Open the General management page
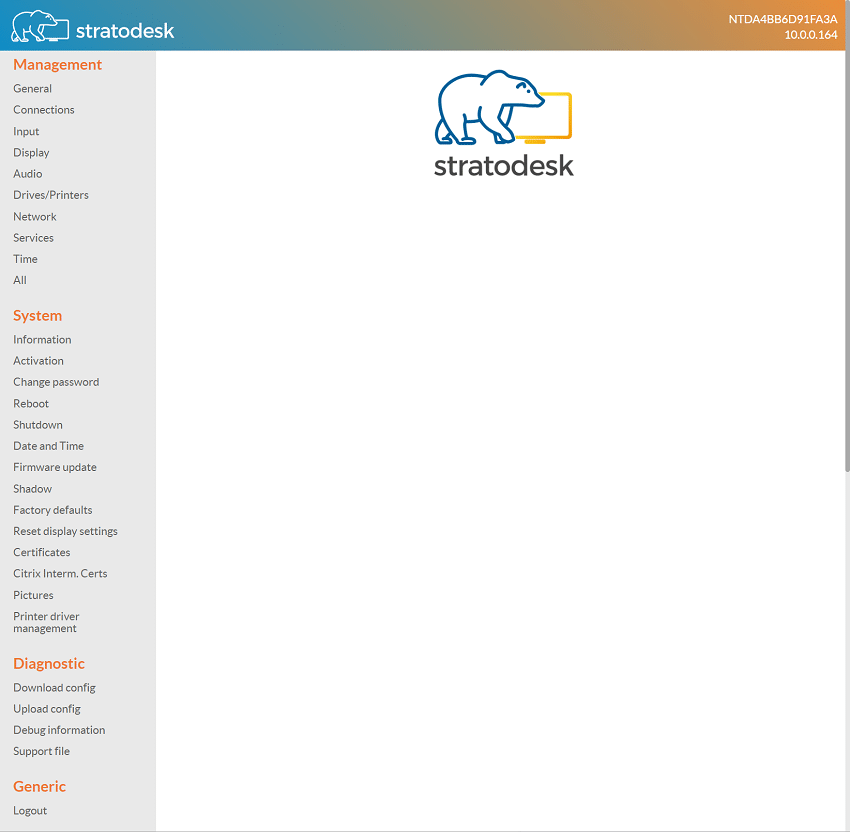 tap(33, 88)
